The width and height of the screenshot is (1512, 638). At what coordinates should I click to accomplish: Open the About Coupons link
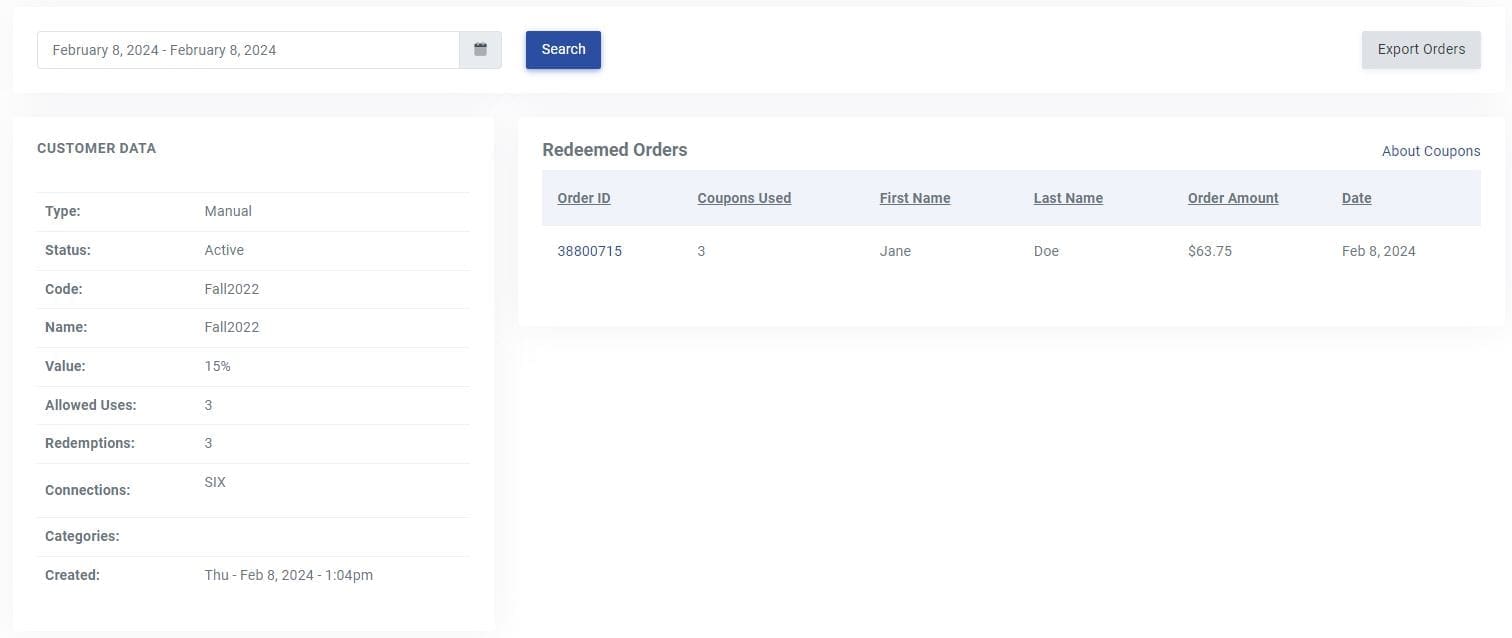1430,151
